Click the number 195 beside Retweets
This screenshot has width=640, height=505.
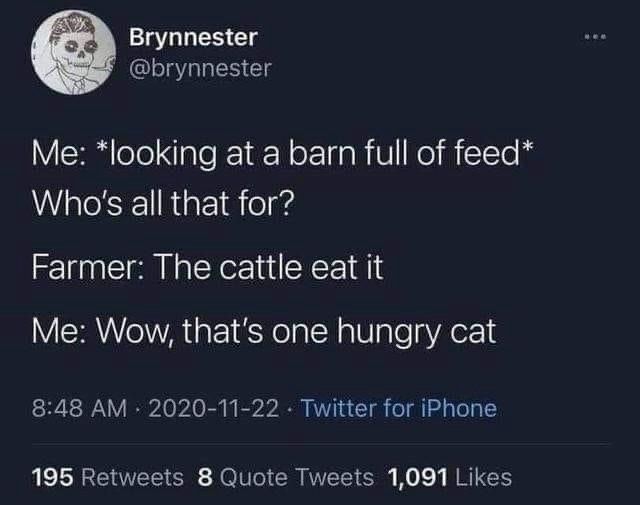[x=55, y=477]
